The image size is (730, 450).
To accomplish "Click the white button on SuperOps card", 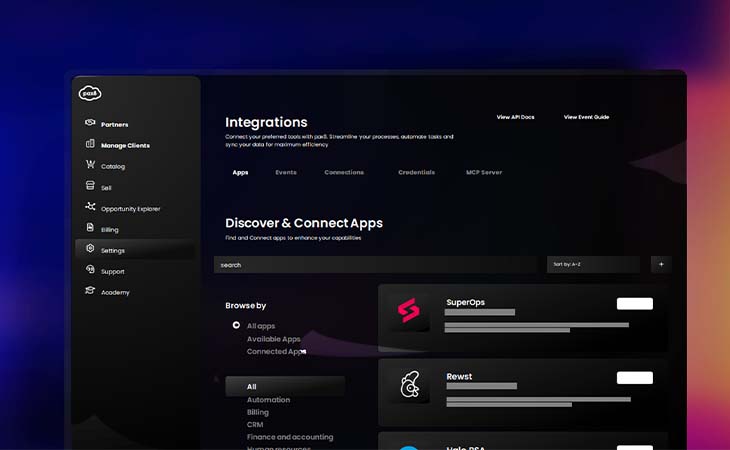I will coord(635,304).
